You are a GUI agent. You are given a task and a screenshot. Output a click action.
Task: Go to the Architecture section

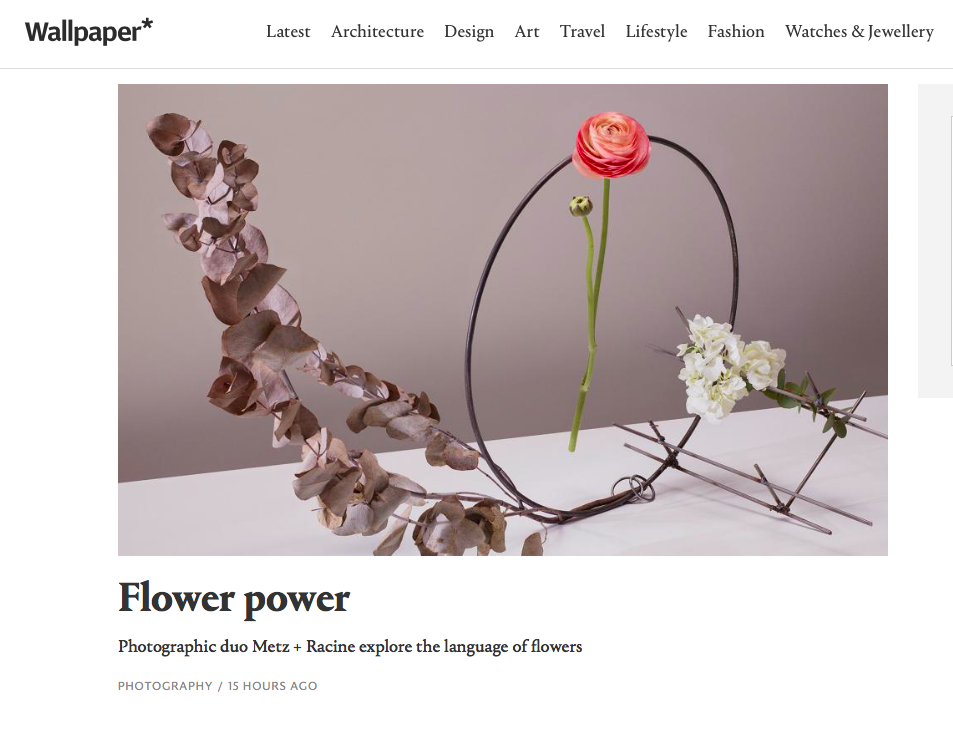point(377,32)
